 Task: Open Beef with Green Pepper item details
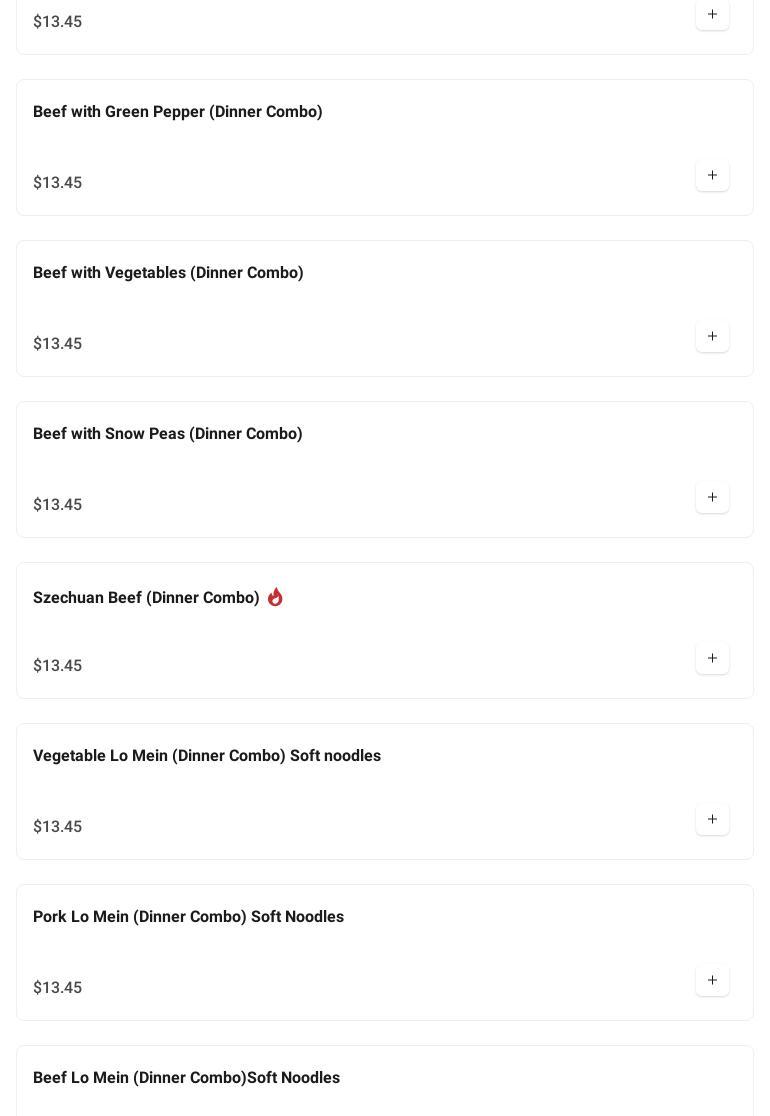(178, 112)
